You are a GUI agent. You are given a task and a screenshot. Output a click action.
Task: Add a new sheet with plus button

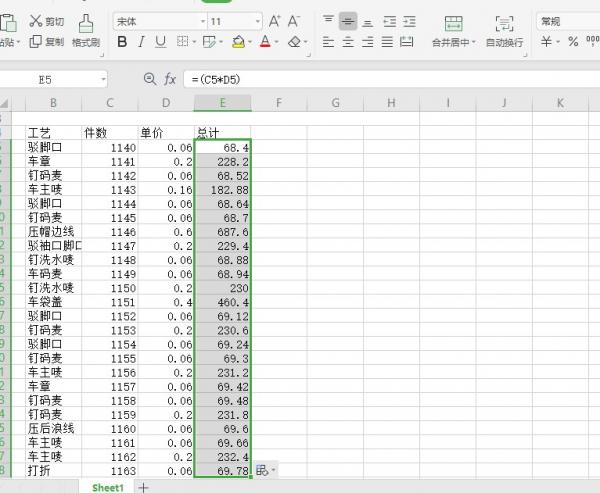click(x=143, y=487)
